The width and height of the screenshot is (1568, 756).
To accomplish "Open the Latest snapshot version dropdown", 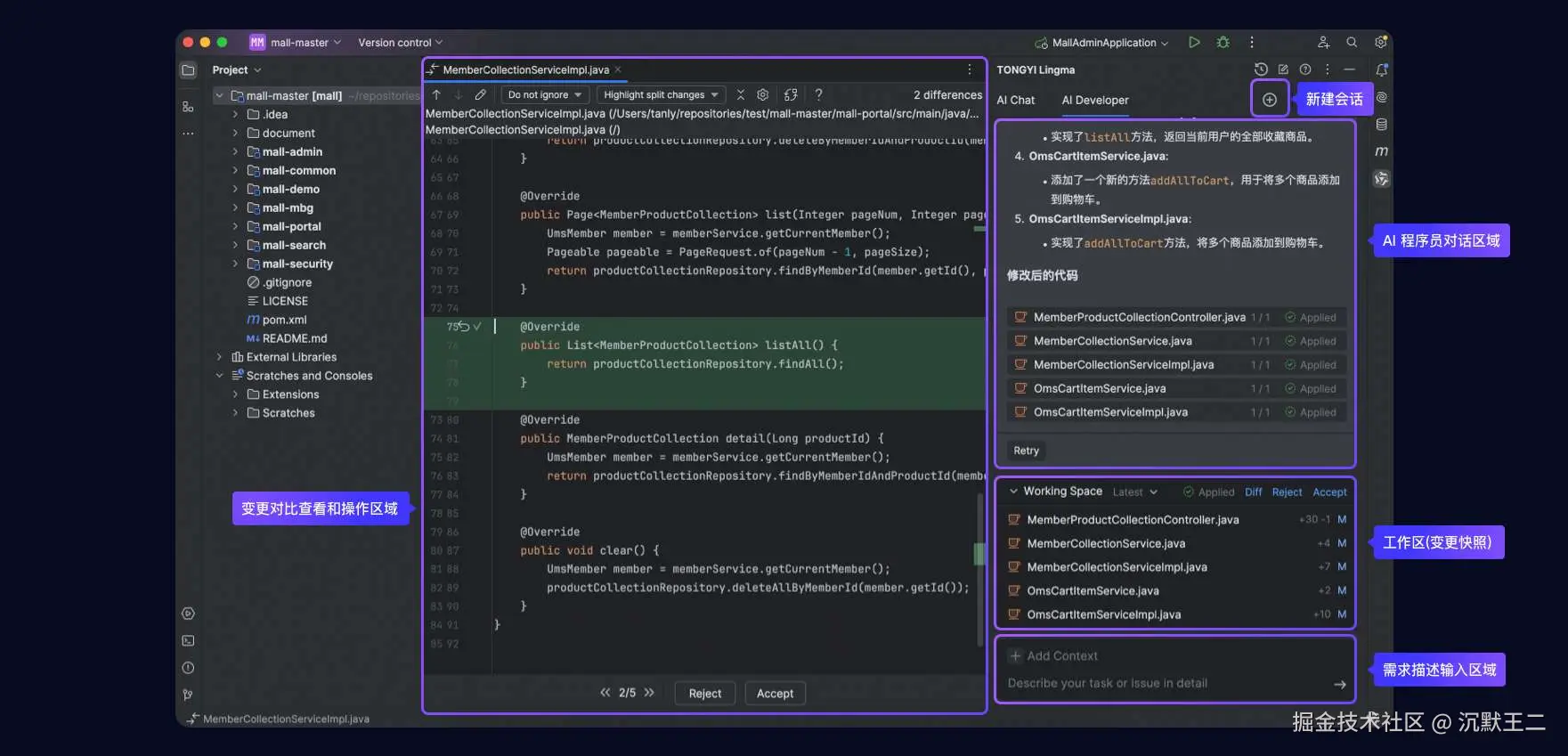I will click(x=1134, y=492).
